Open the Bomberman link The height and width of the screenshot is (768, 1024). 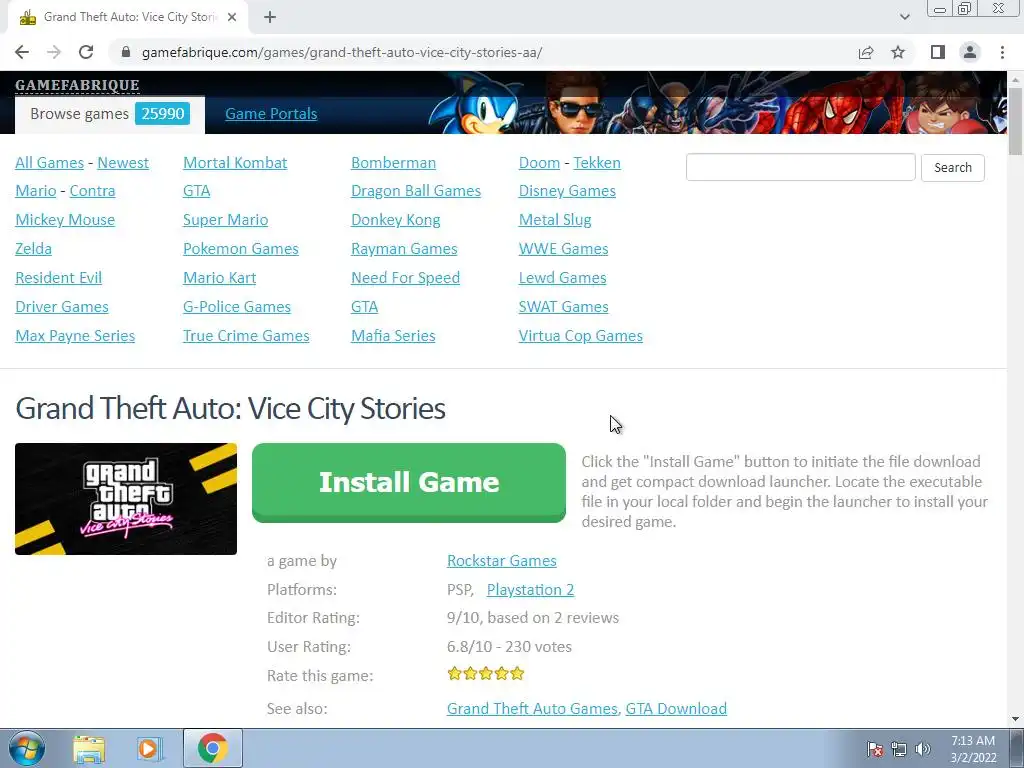(393, 163)
